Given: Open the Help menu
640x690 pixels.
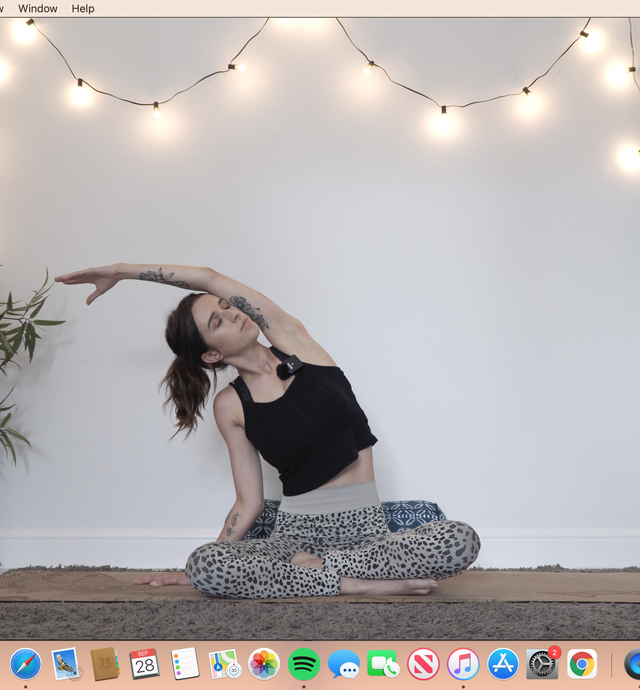Looking at the screenshot, I should tap(83, 8).
